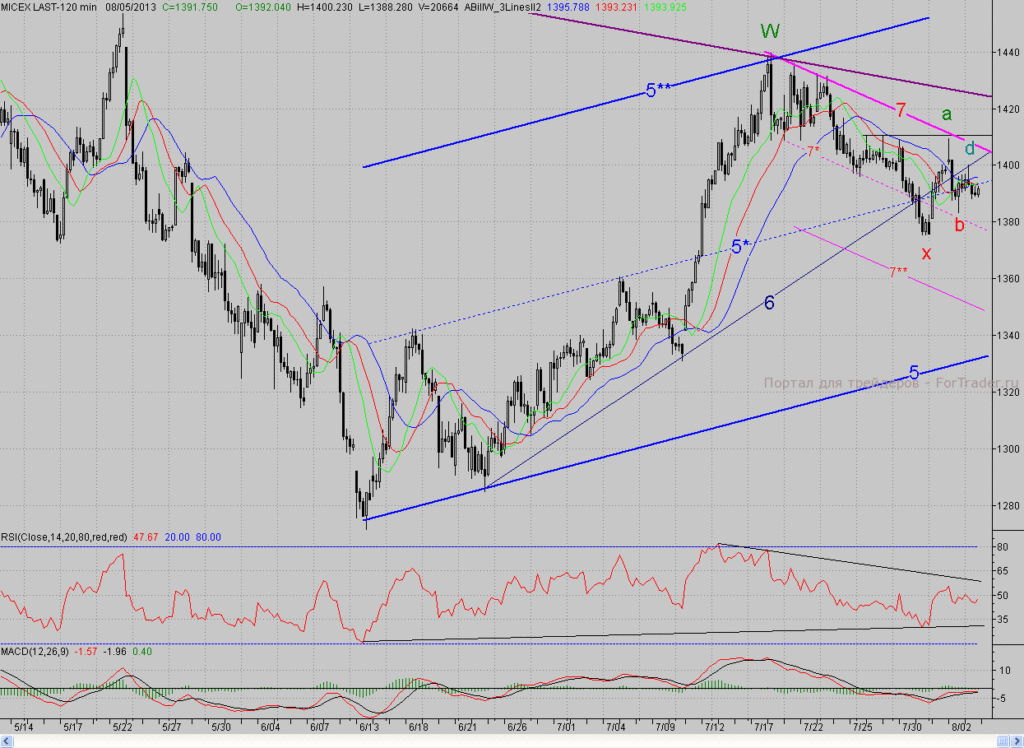
Task: Select the teal d wave label
Action: pos(970,148)
